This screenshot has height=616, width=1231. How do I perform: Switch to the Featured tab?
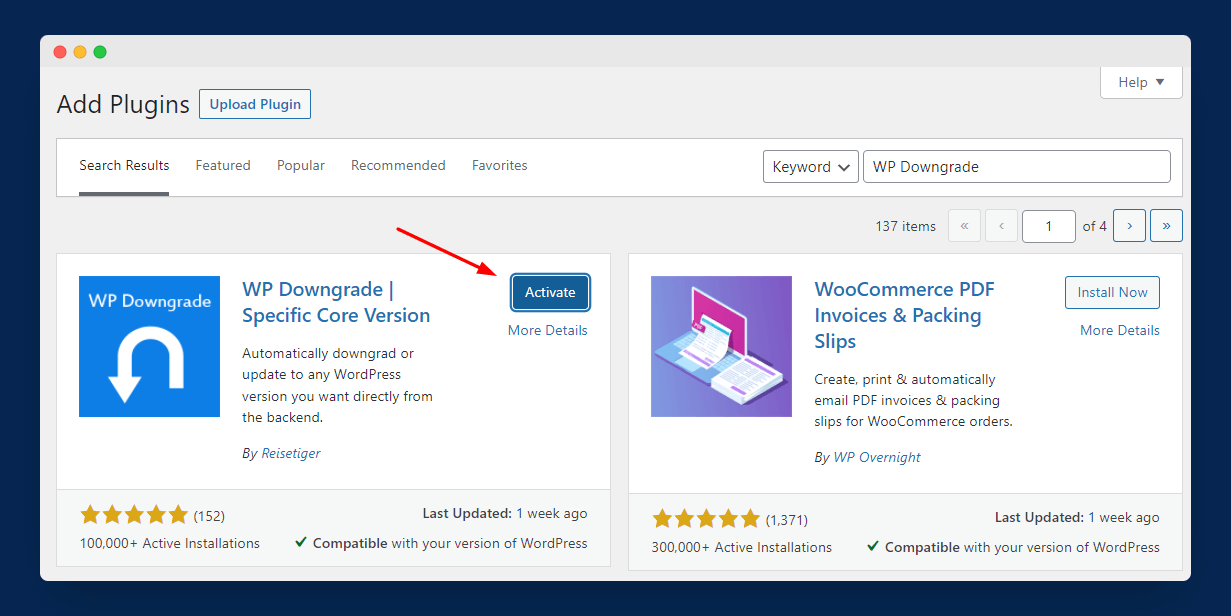click(x=223, y=166)
